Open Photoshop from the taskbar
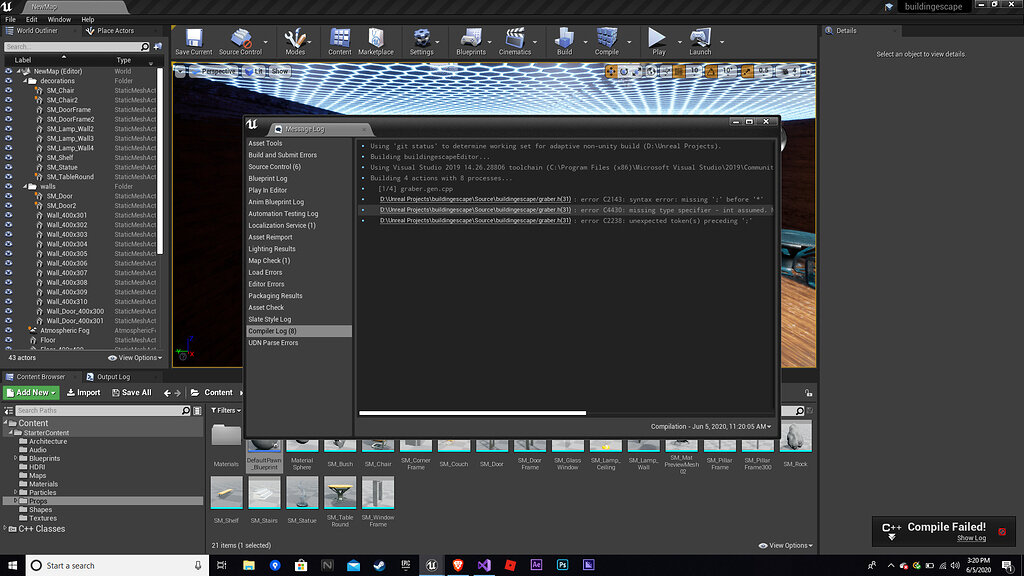The image size is (1024, 576). (x=562, y=566)
